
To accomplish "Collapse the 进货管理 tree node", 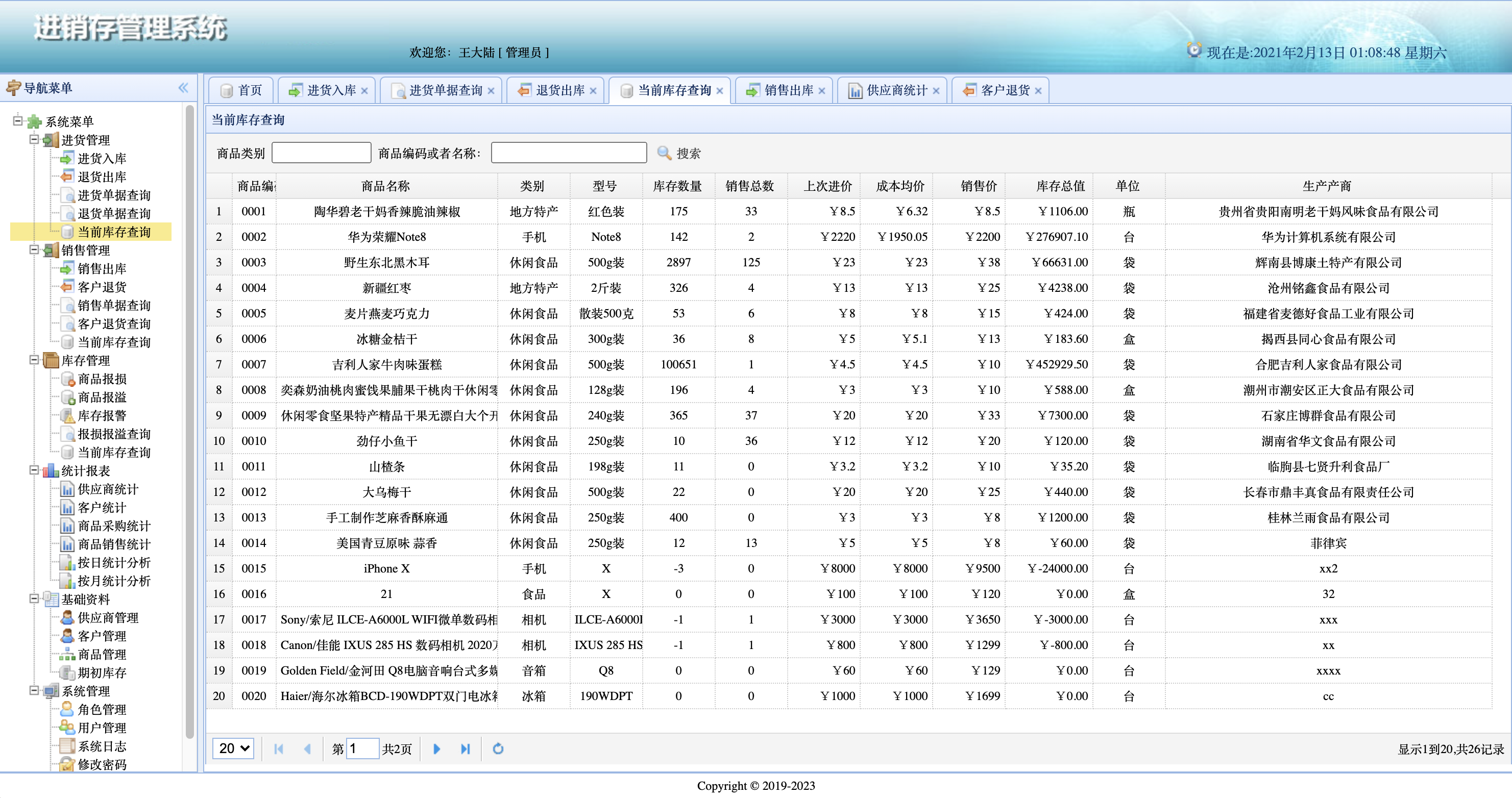I will 35,139.
